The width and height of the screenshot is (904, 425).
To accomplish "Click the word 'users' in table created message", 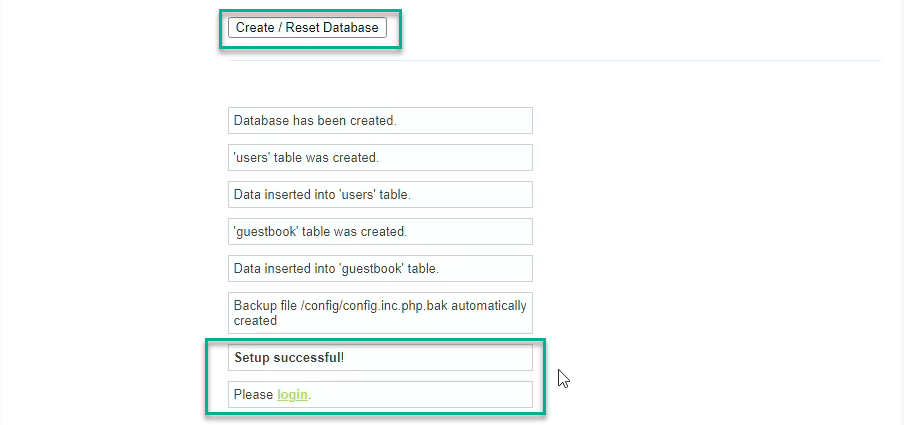I will coord(251,158).
